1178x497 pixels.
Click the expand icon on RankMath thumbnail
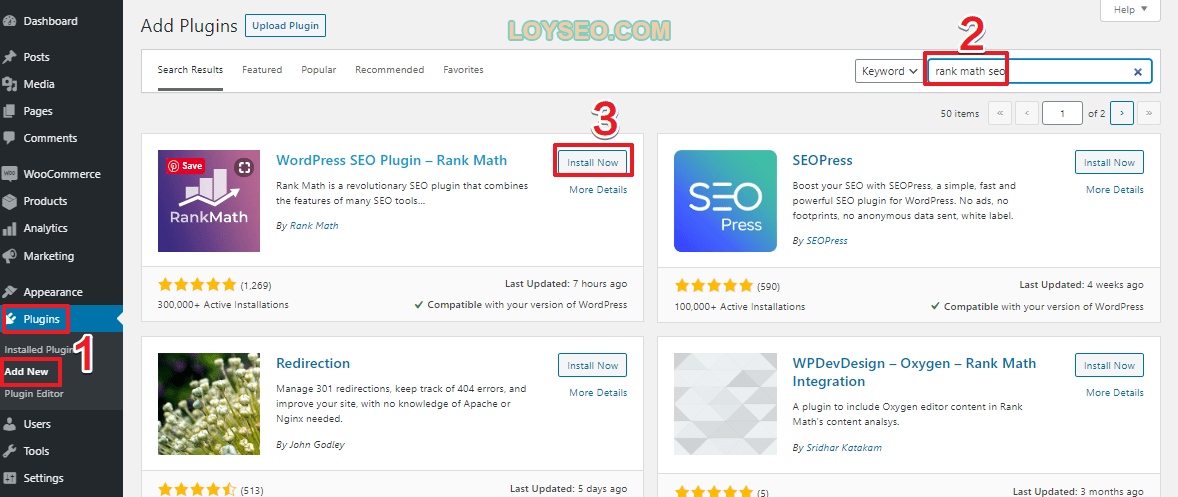[243, 167]
